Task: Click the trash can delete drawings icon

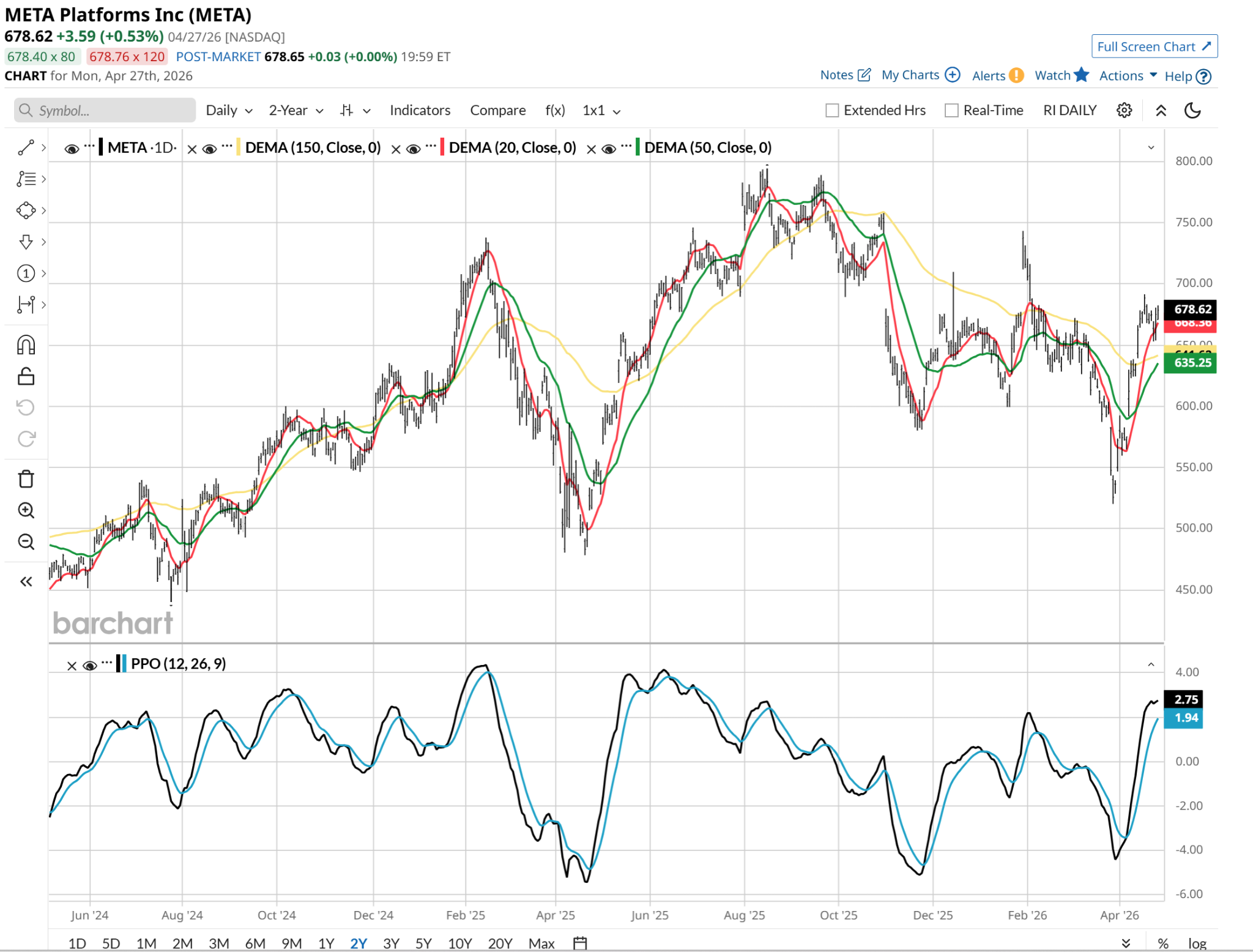Action: pos(26,478)
